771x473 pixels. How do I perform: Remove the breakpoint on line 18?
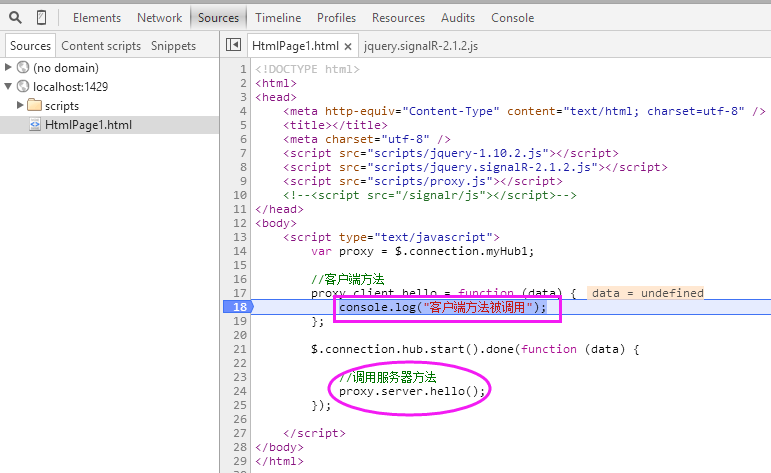point(239,307)
